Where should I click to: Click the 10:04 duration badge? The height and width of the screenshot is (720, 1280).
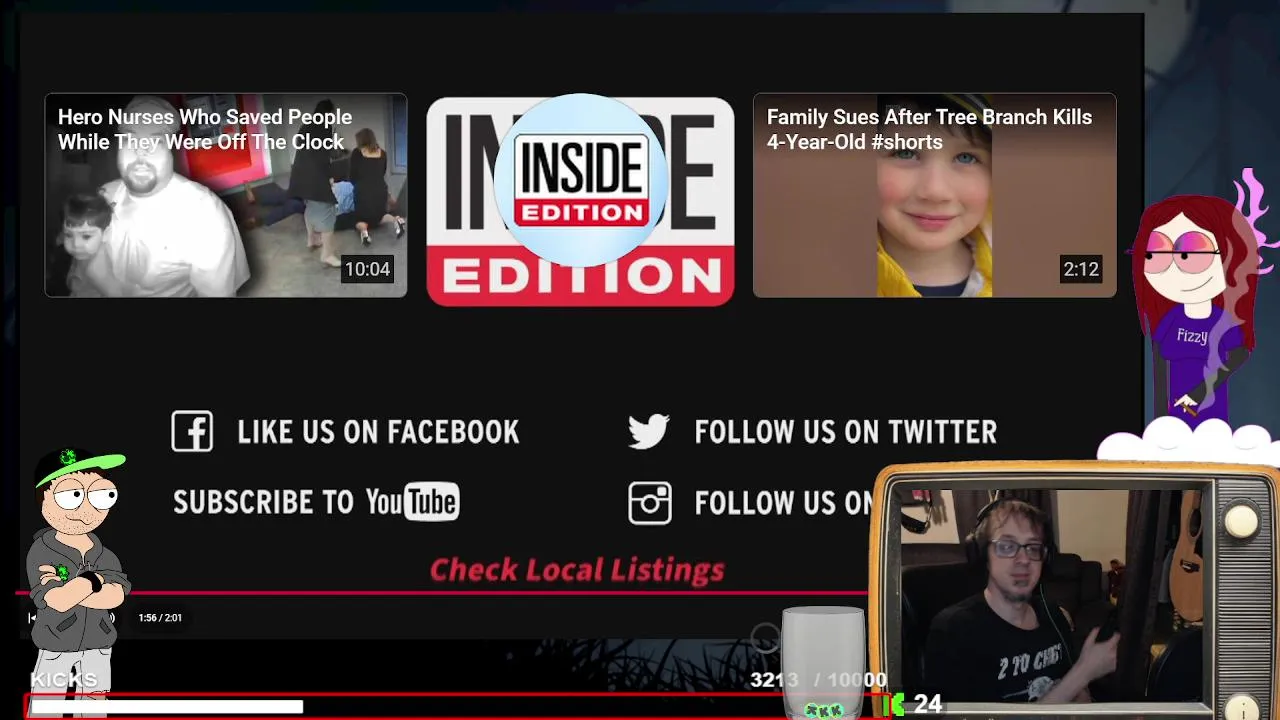coord(367,269)
